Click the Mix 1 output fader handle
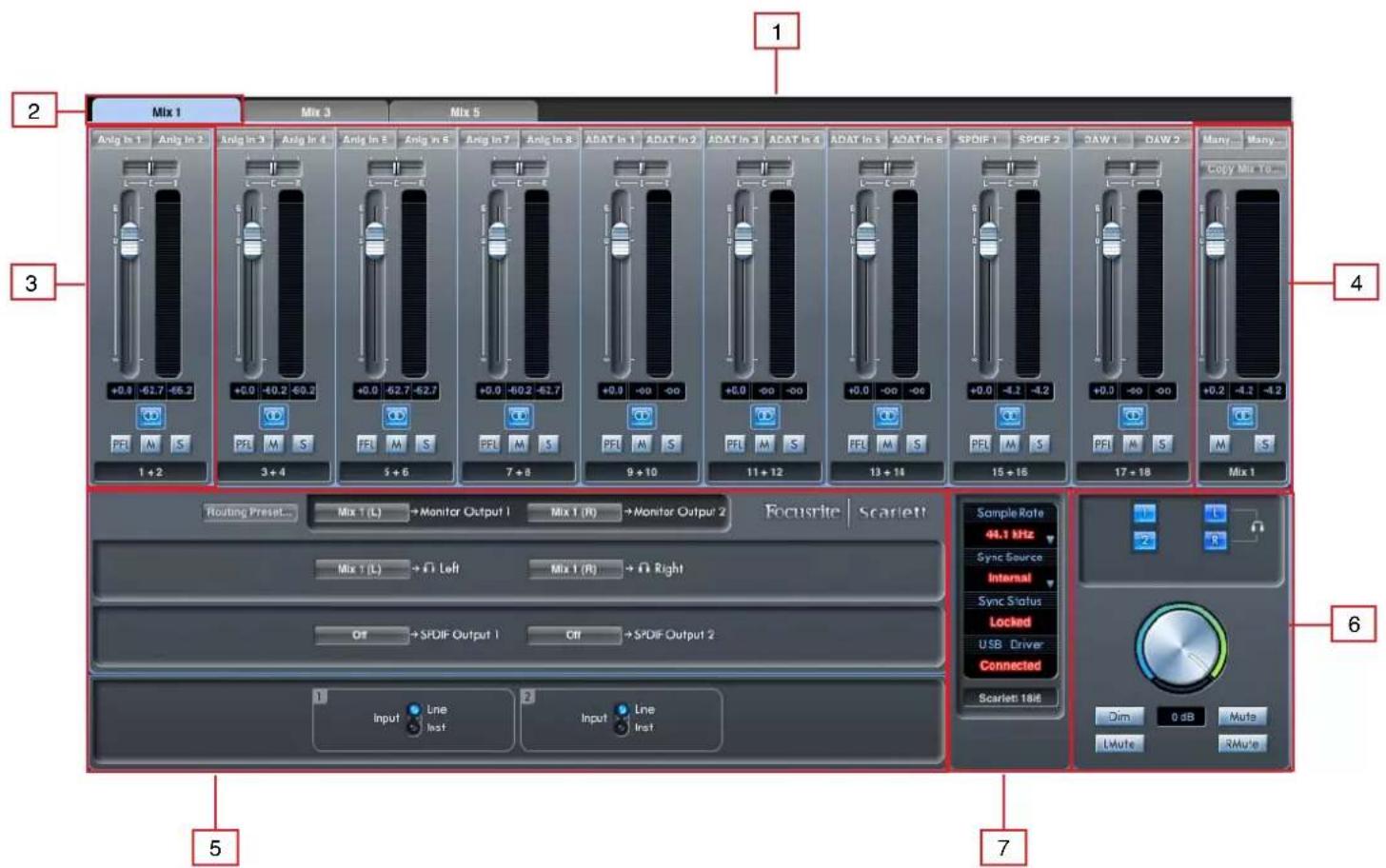The width and height of the screenshot is (1386, 868). 1215,239
